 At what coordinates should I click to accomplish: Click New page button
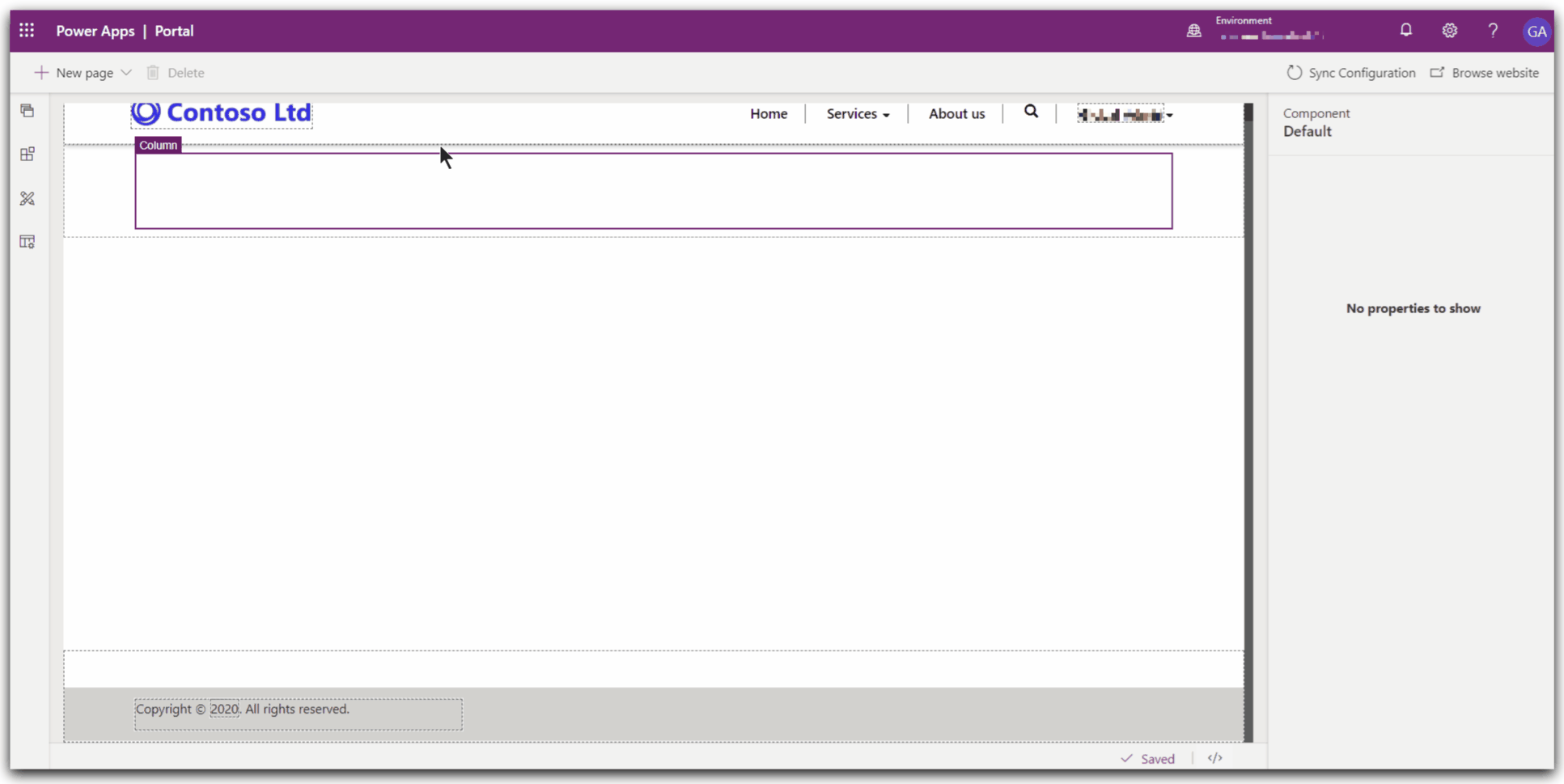click(74, 73)
